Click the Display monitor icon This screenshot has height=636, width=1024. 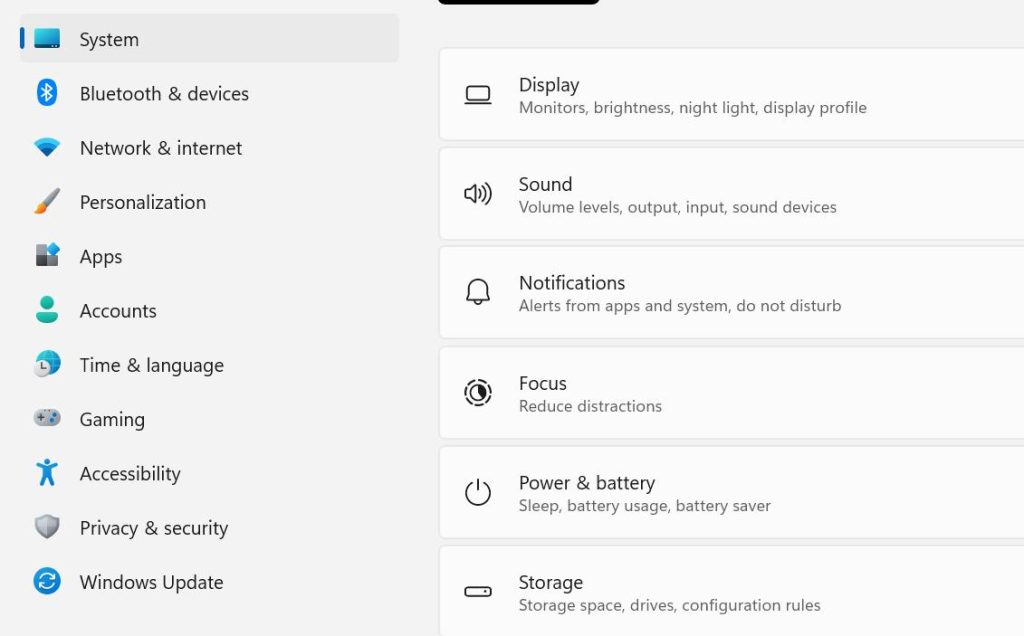[478, 95]
